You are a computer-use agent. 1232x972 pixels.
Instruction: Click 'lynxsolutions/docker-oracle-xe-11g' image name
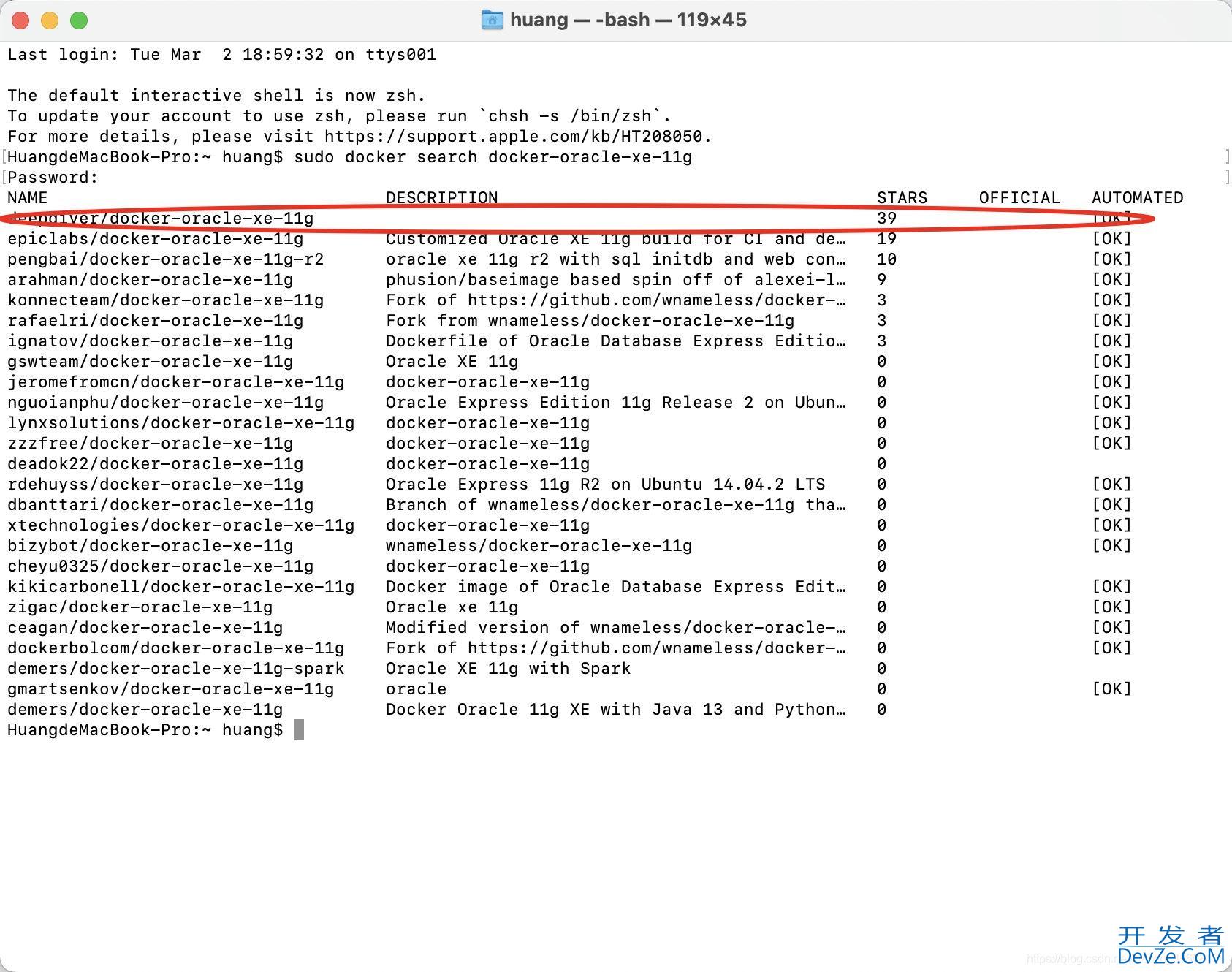pos(181,422)
